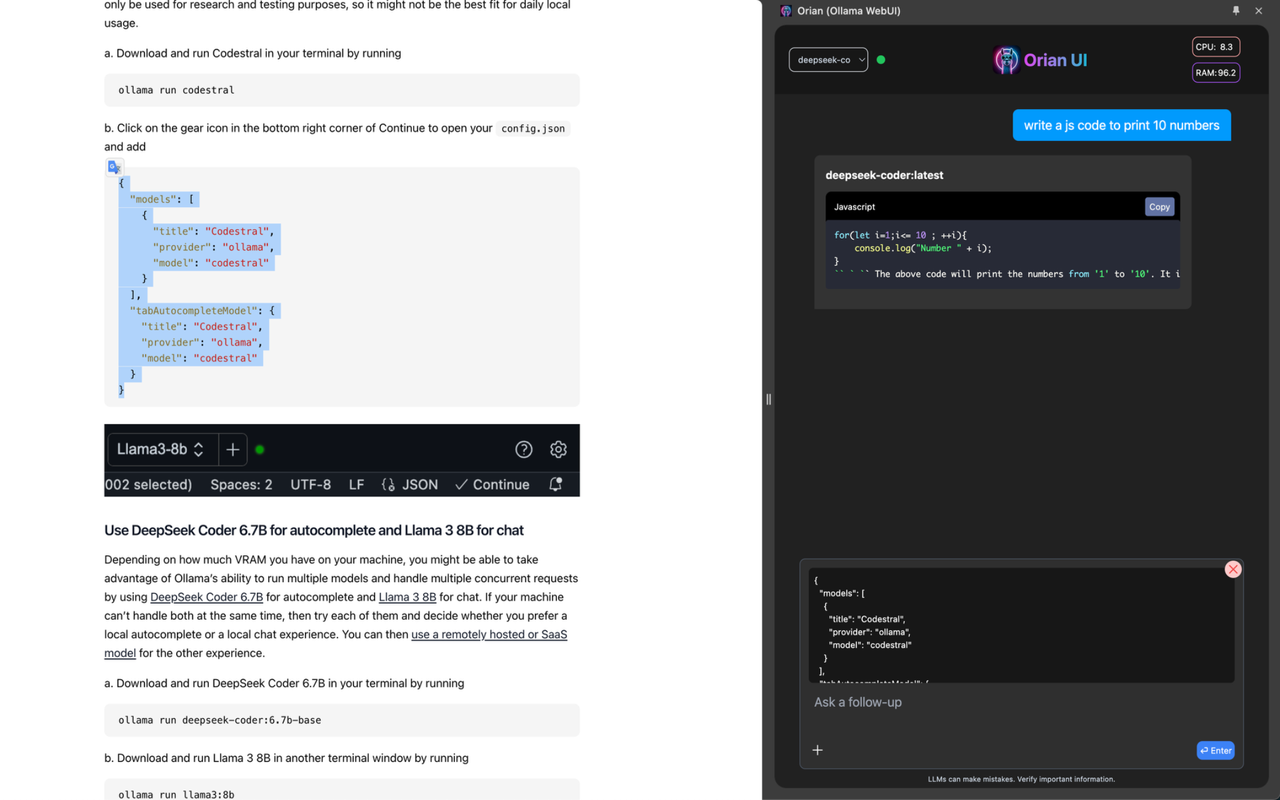The image size is (1280, 800).
Task: Click the help question mark icon
Action: [x=524, y=450]
